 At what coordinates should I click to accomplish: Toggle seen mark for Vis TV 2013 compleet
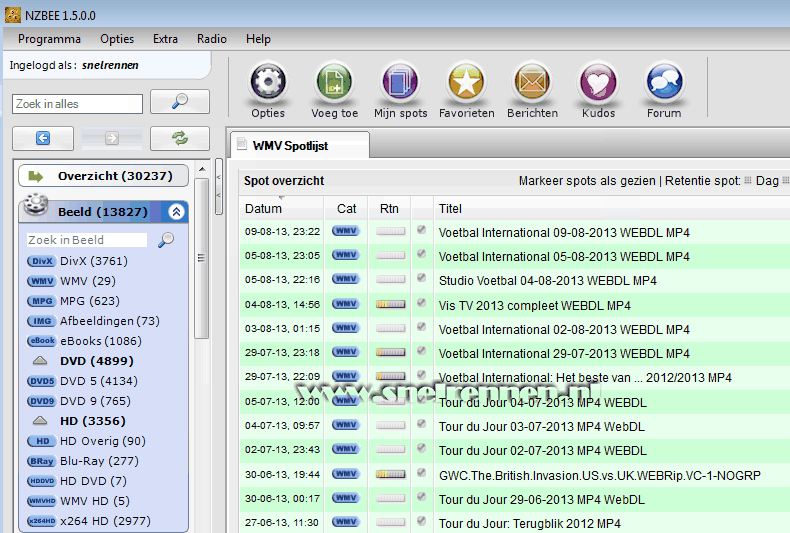[422, 303]
